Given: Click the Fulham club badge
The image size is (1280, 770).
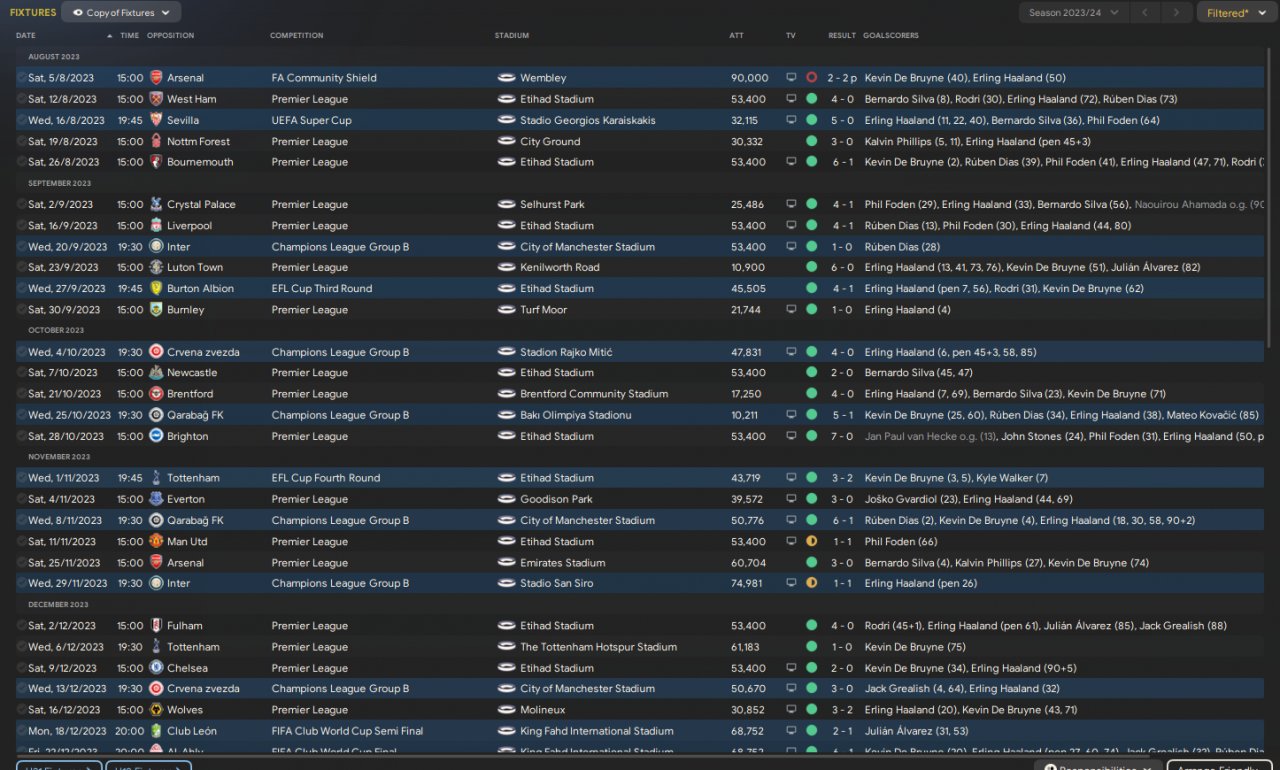Looking at the screenshot, I should 156,626.
